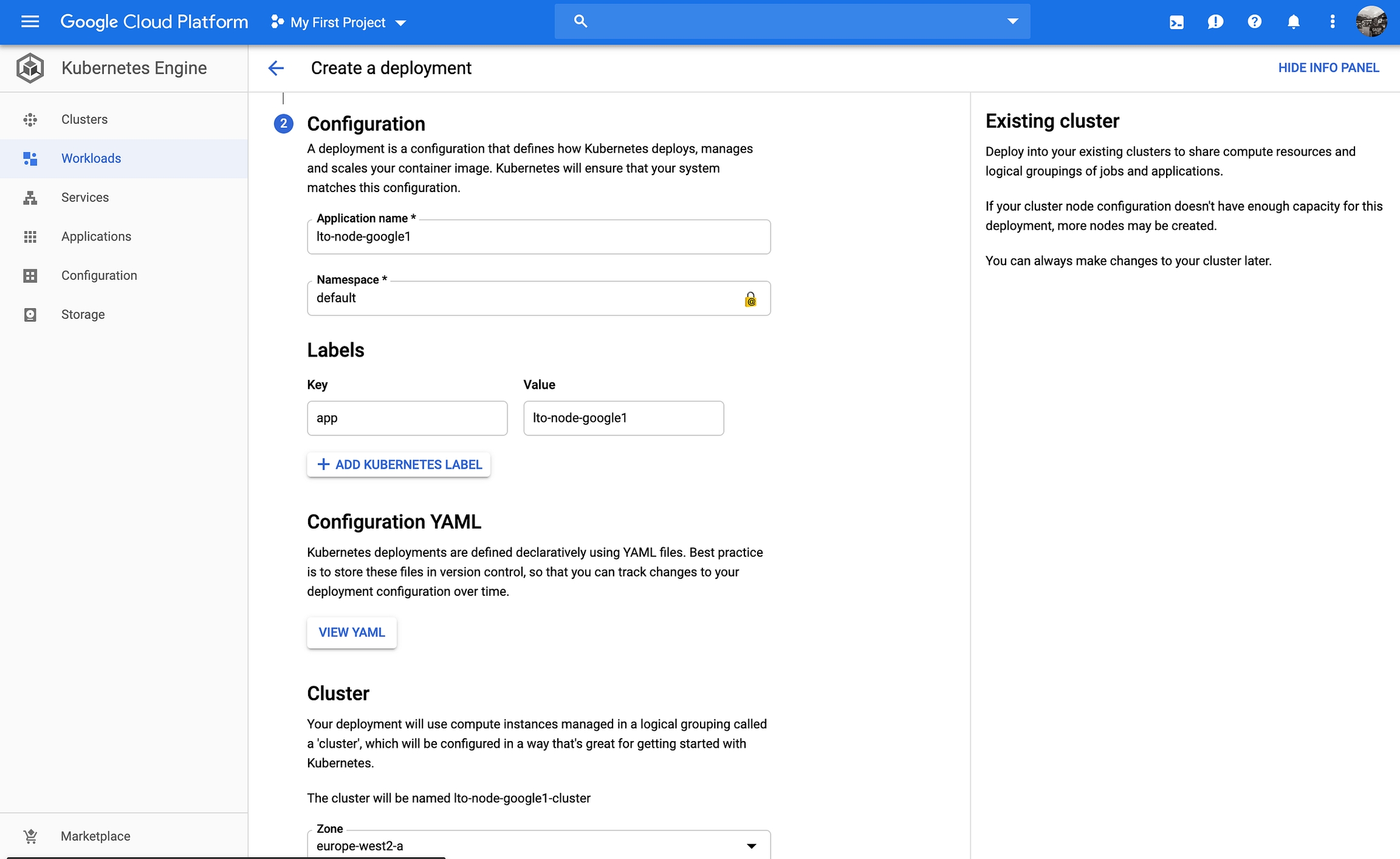The width and height of the screenshot is (1400, 859).
Task: Open the My First Project selector
Action: click(x=338, y=22)
